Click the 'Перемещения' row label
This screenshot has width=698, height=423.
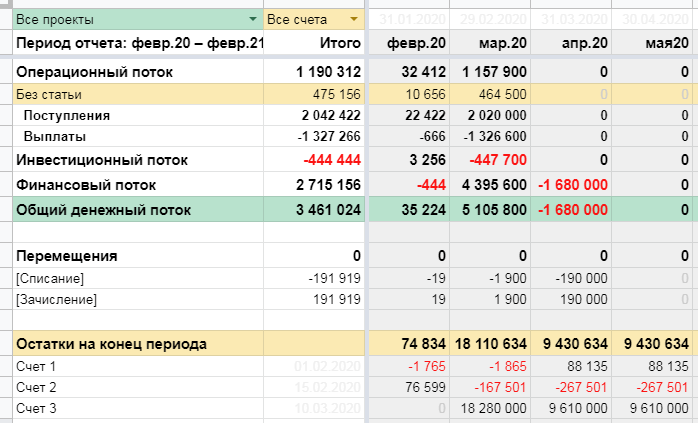click(67, 256)
